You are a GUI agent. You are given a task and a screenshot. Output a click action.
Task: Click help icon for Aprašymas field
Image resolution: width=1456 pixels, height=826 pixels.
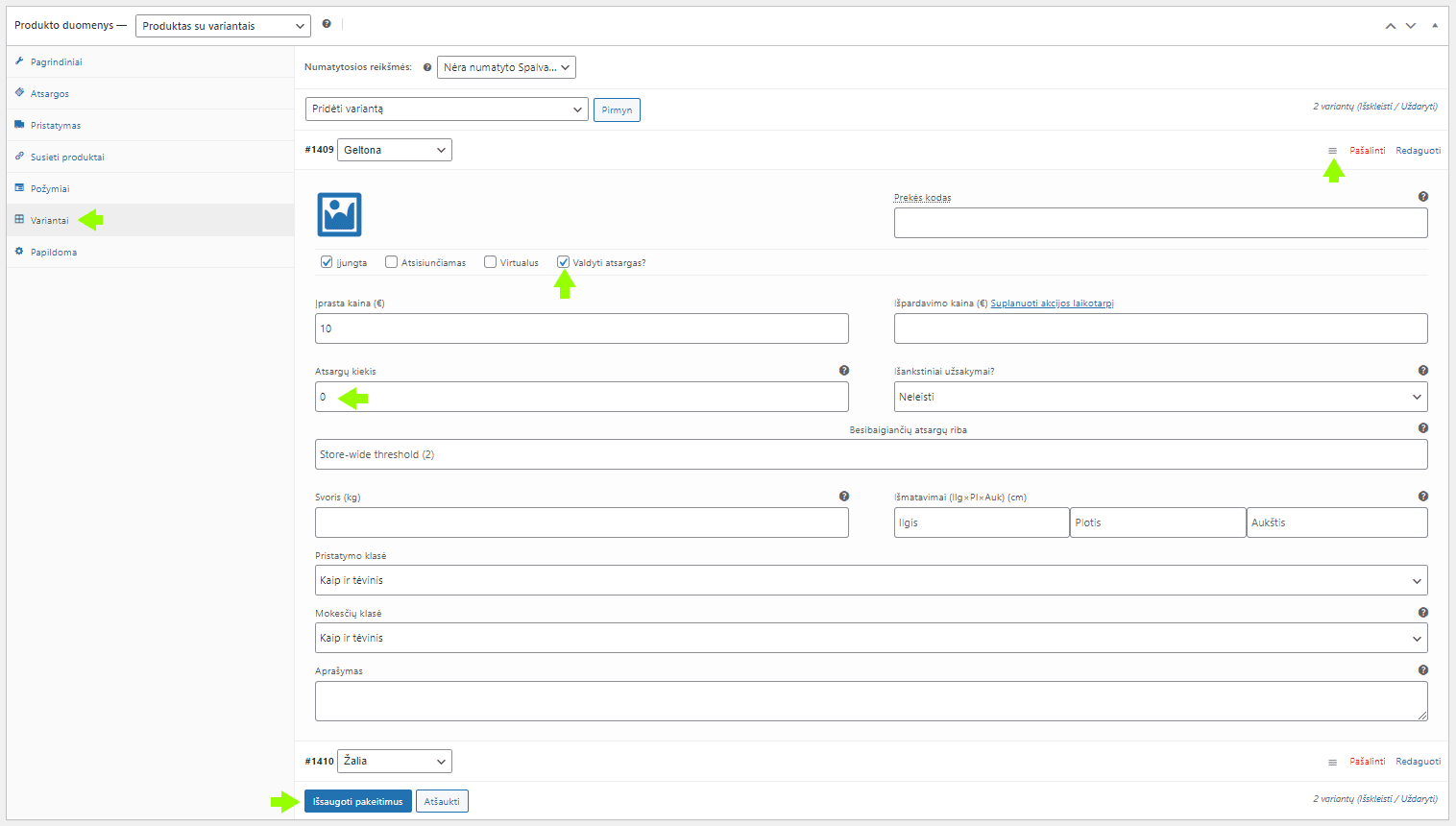1422,670
